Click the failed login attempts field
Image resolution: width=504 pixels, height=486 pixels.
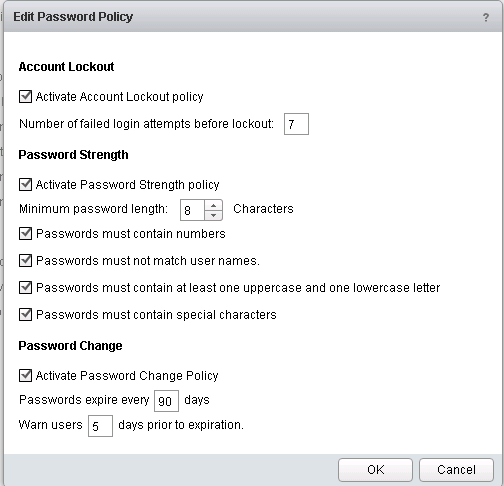coord(296,124)
